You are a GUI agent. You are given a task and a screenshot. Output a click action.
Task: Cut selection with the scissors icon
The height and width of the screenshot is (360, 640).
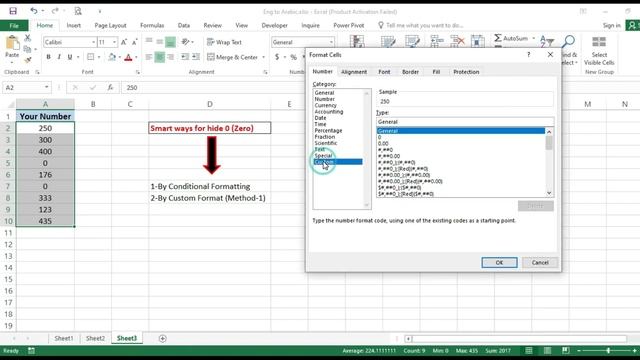pyautogui.click(x=27, y=38)
